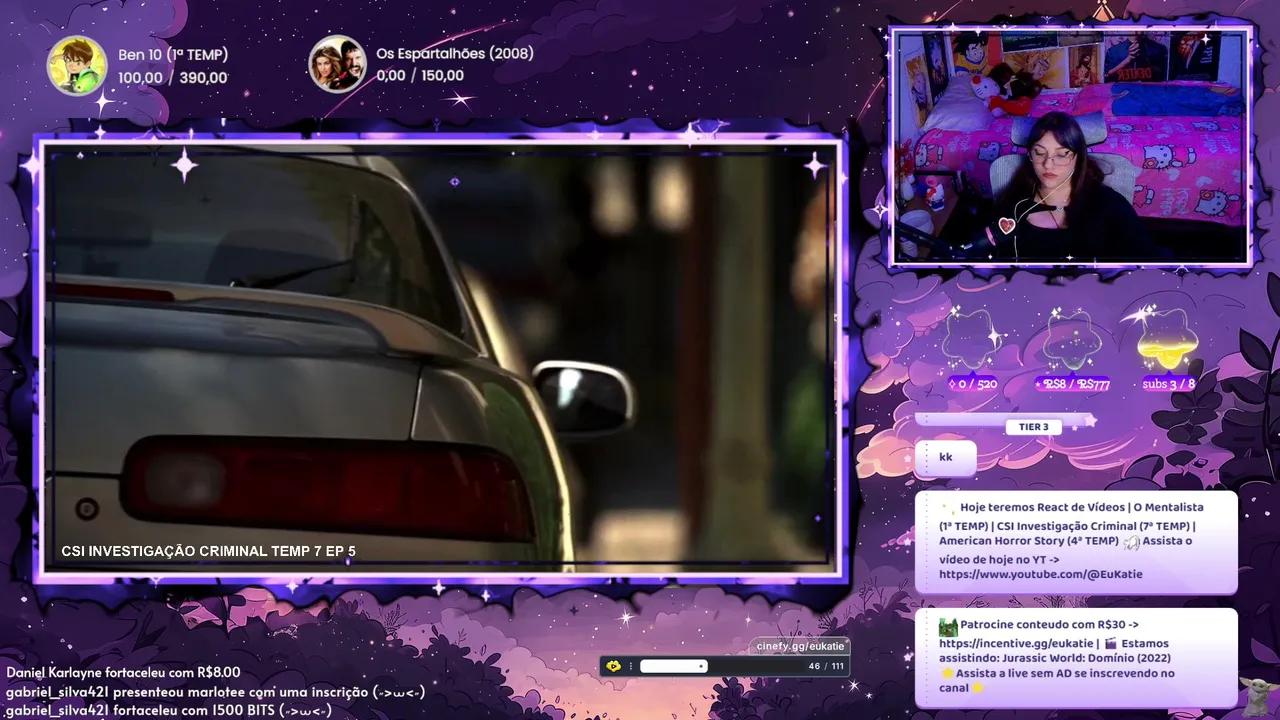Open the incentive.gg/eukatie link
The width and height of the screenshot is (1280, 720).
[x=1015, y=643]
